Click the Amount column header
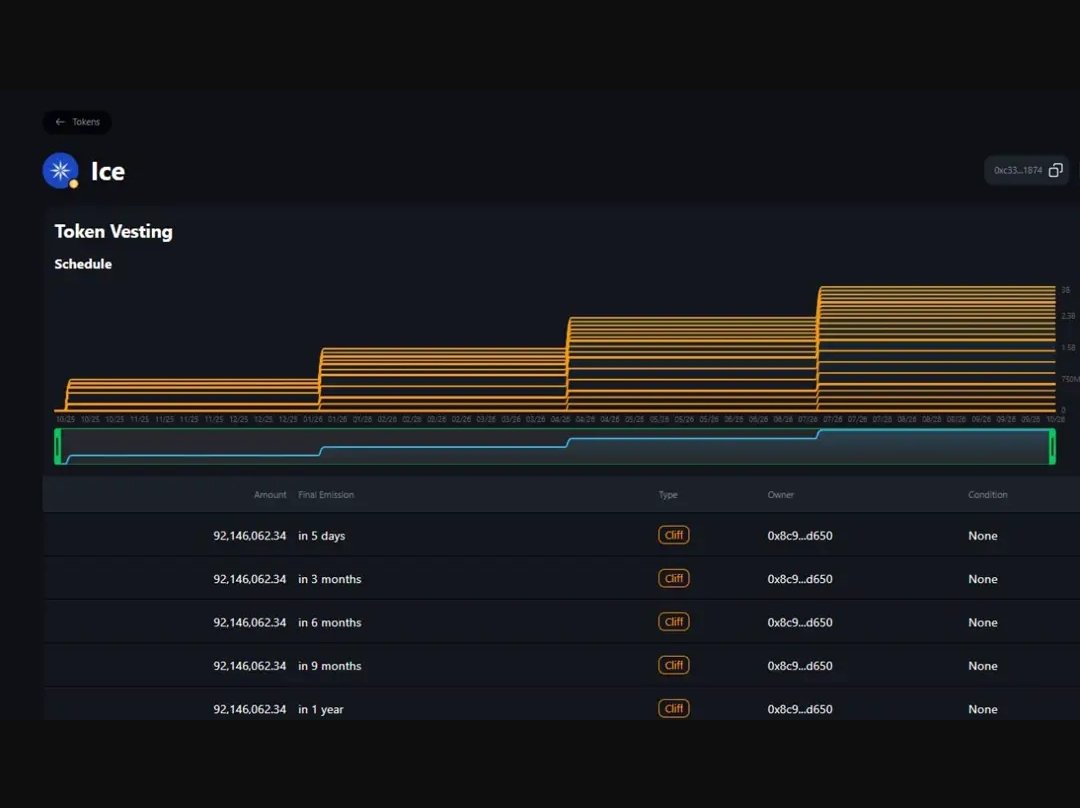1080x808 pixels. point(270,495)
